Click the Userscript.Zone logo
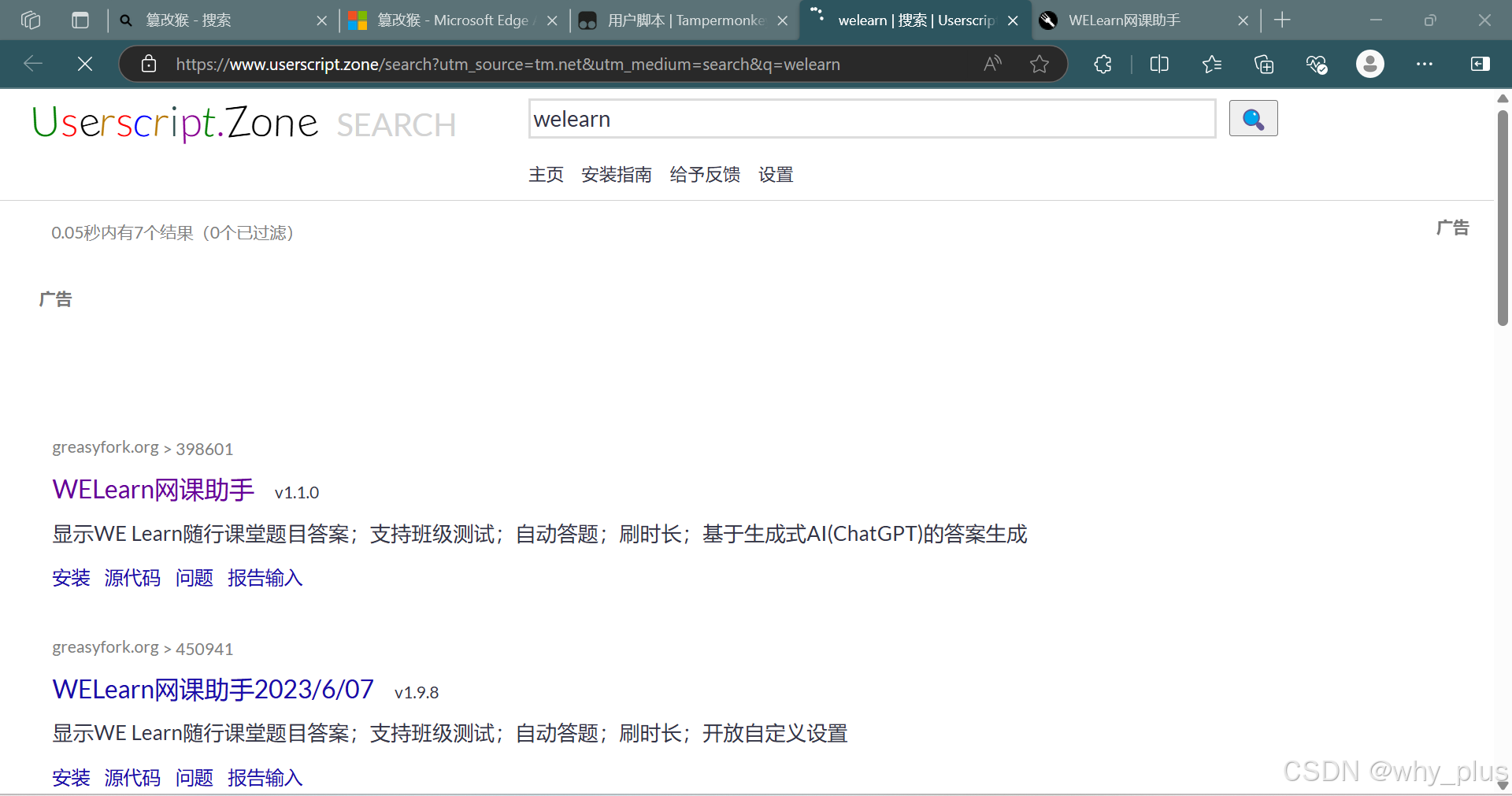The width and height of the screenshot is (1512, 796). tap(175, 123)
